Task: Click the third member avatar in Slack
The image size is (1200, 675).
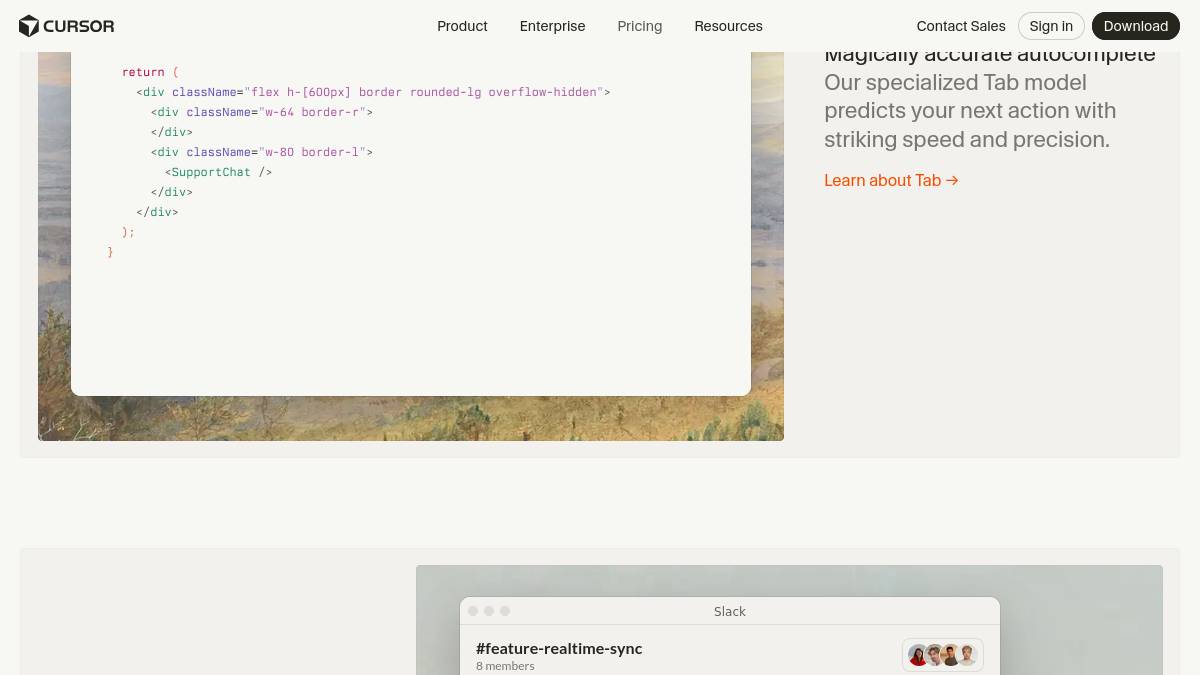Action: click(951, 655)
